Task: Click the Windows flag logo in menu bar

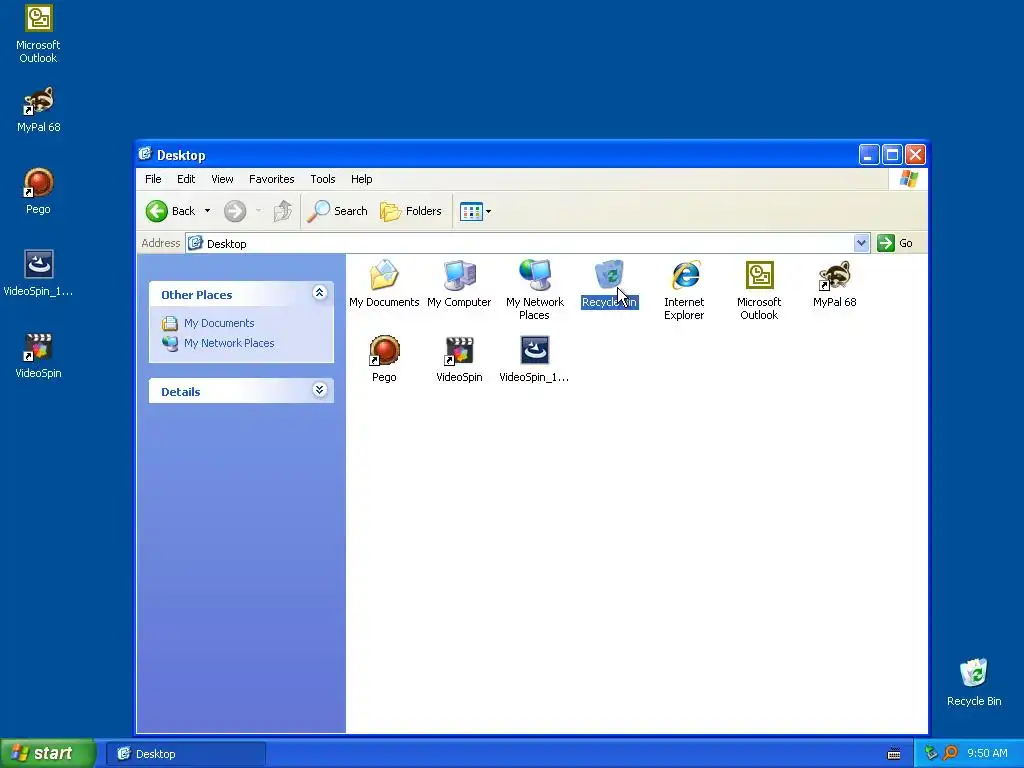Action: [908, 179]
